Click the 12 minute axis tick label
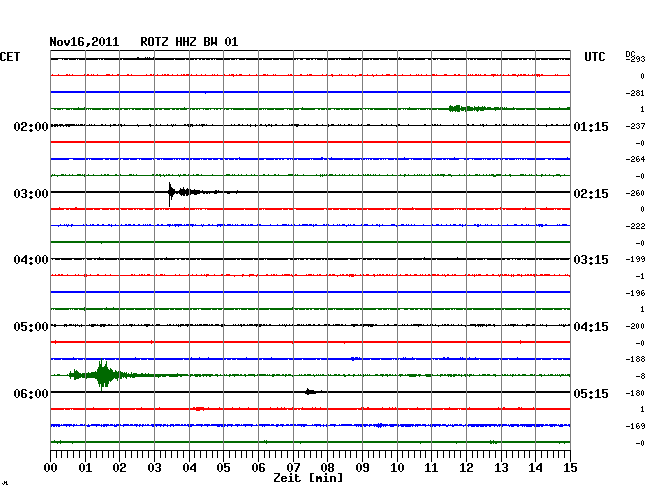The image size is (650, 494). click(466, 467)
